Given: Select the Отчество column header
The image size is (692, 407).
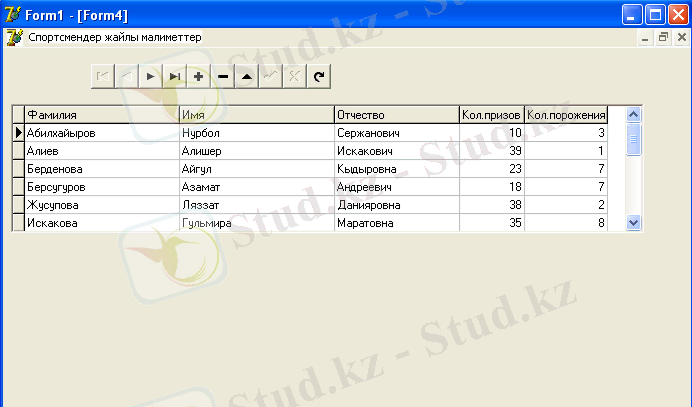Looking at the screenshot, I should pyautogui.click(x=397, y=115).
